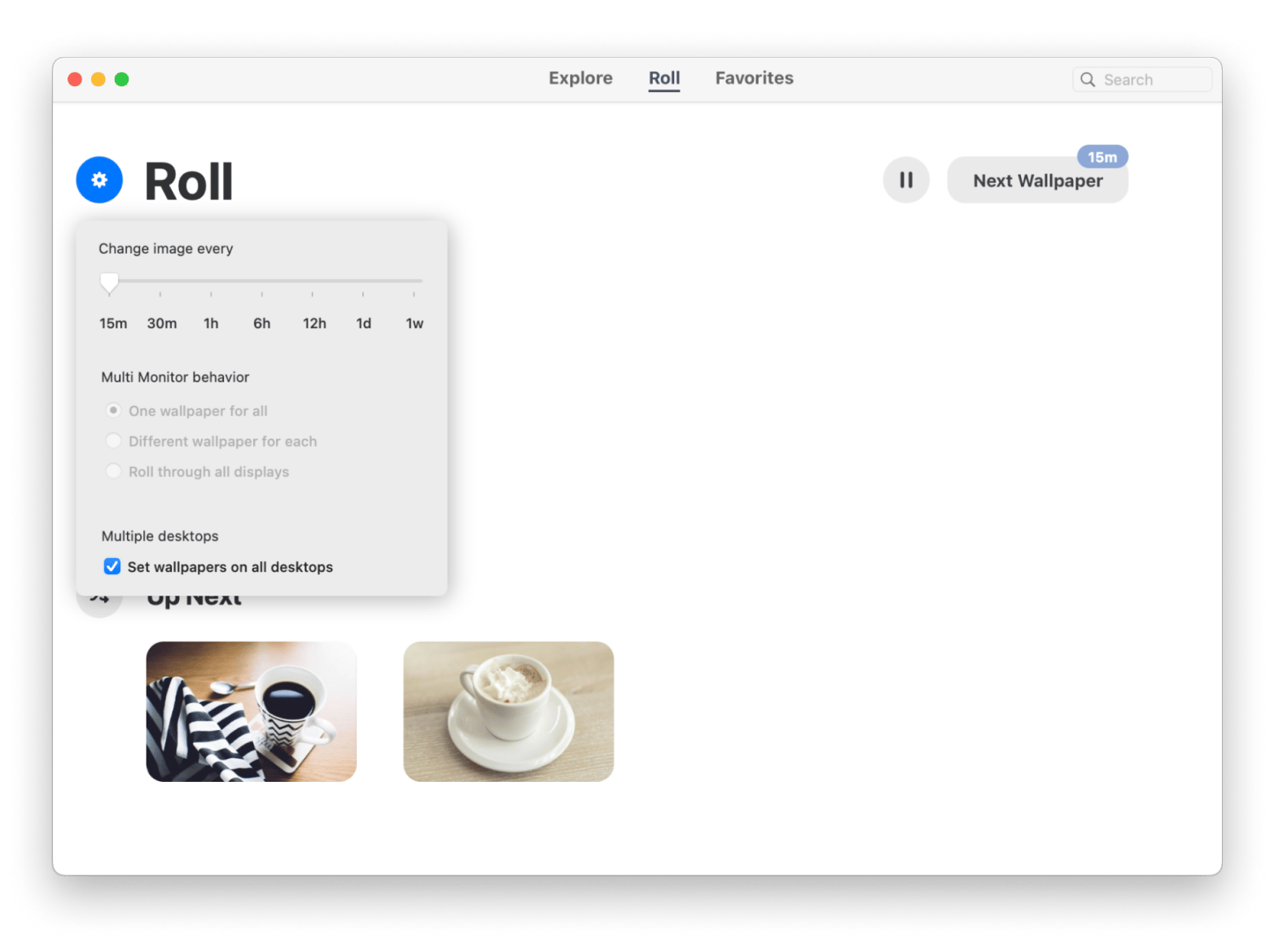Choose Different wallpaper for each
1270x952 pixels.
114,441
